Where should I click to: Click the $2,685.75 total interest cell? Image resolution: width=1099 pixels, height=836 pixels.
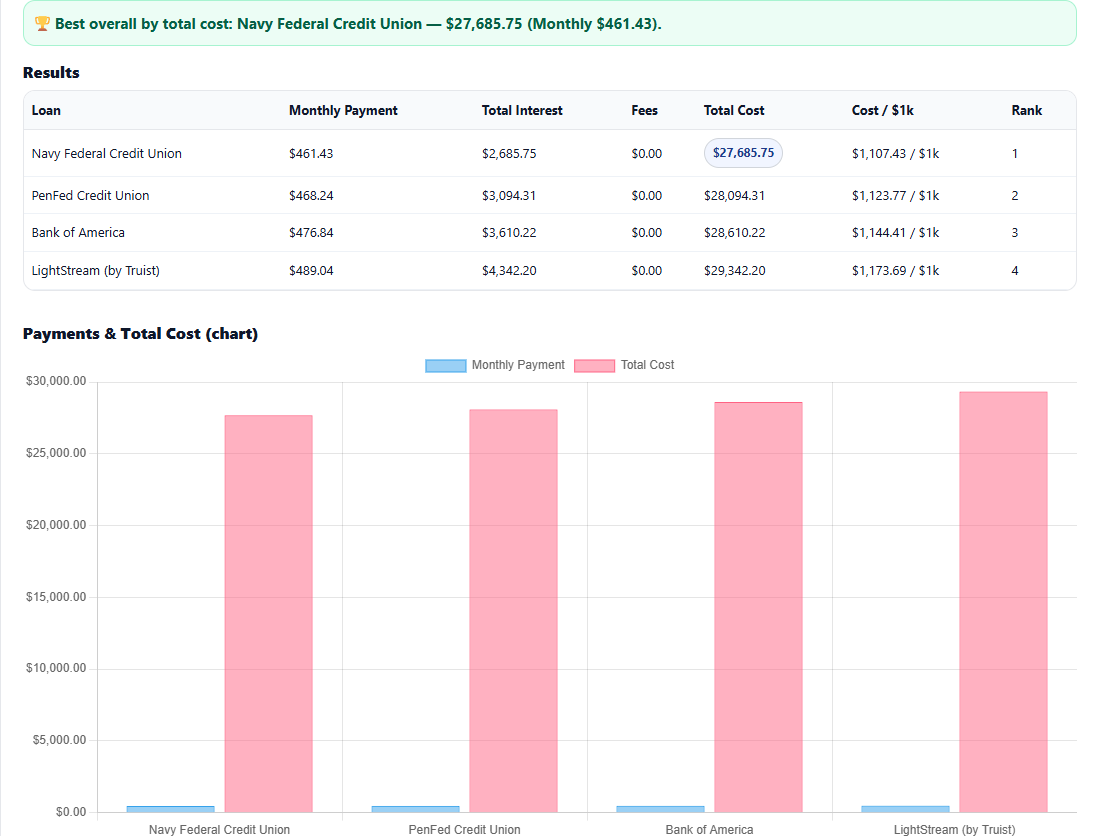coord(509,153)
